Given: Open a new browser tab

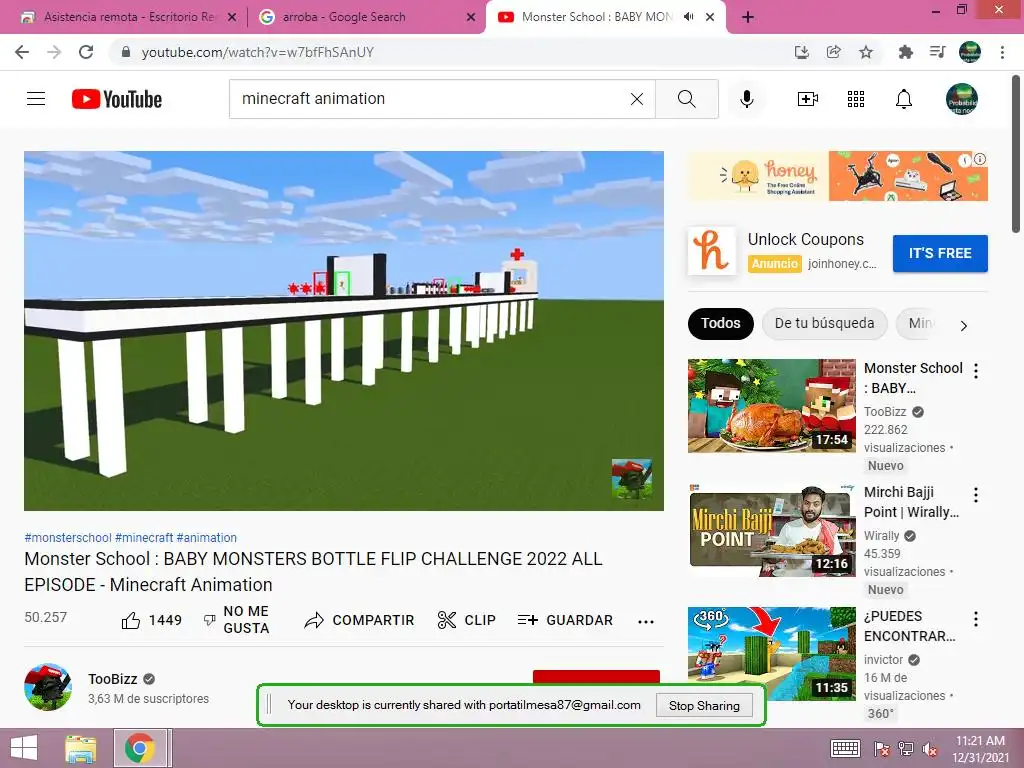Looking at the screenshot, I should point(748,17).
